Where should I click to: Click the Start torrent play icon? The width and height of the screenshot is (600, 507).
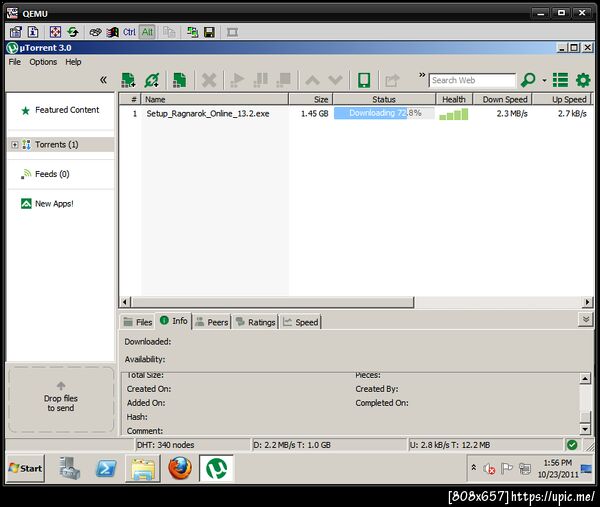[237, 80]
